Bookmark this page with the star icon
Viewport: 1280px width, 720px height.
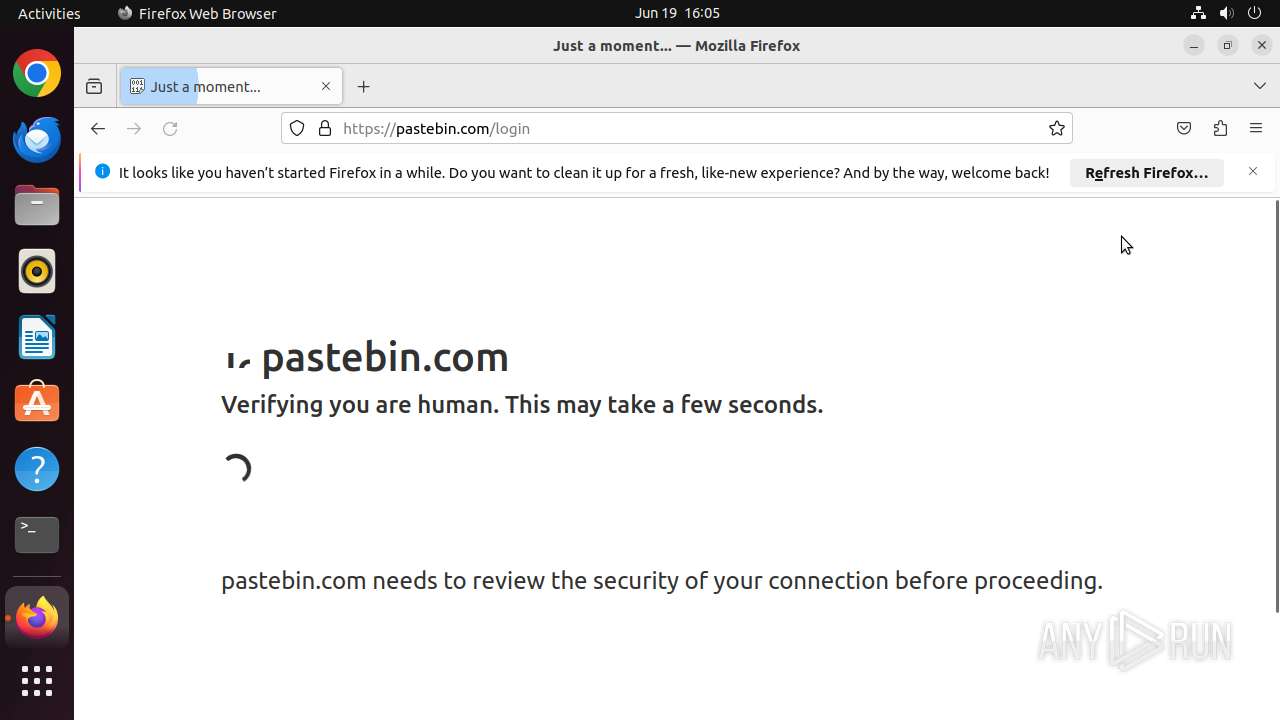point(1056,128)
